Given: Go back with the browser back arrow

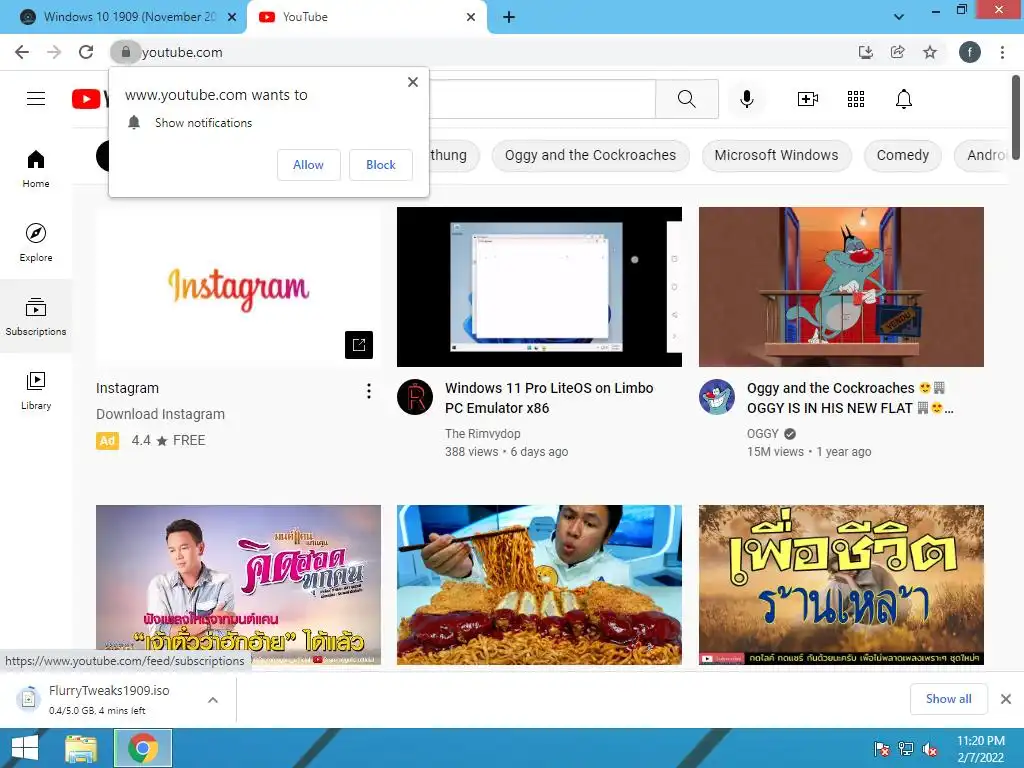Looking at the screenshot, I should [22, 52].
